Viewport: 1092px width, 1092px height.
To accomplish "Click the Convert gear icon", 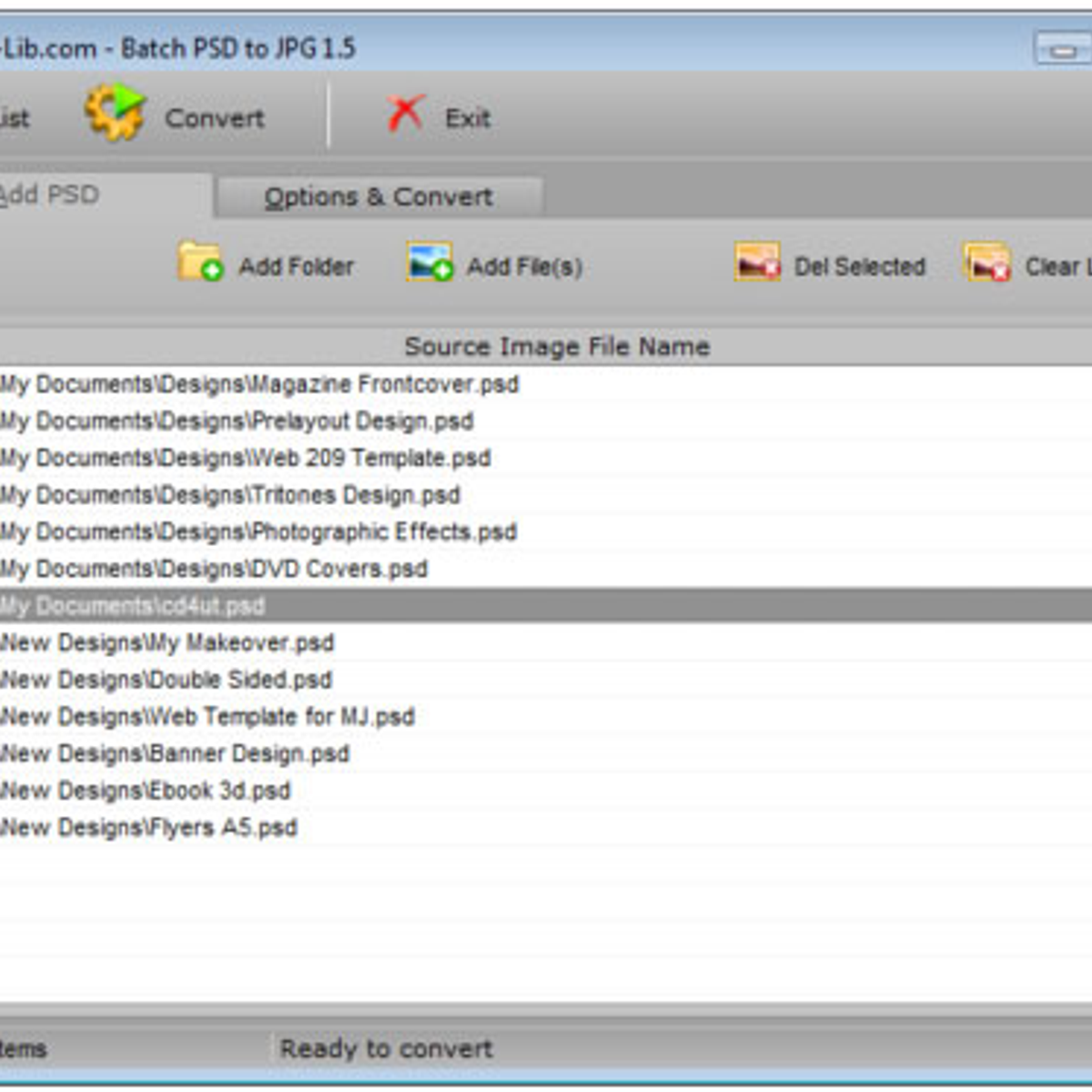I will (115, 113).
